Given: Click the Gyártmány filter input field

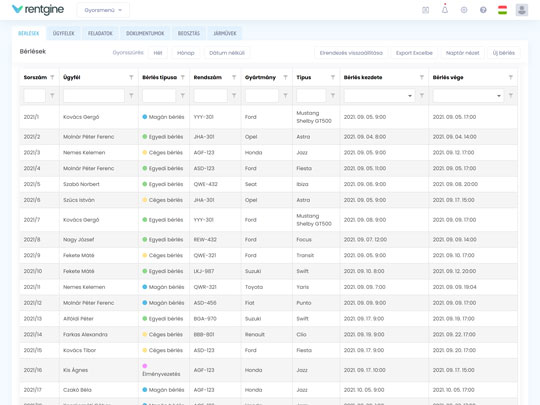Looking at the screenshot, I should pos(262,95).
